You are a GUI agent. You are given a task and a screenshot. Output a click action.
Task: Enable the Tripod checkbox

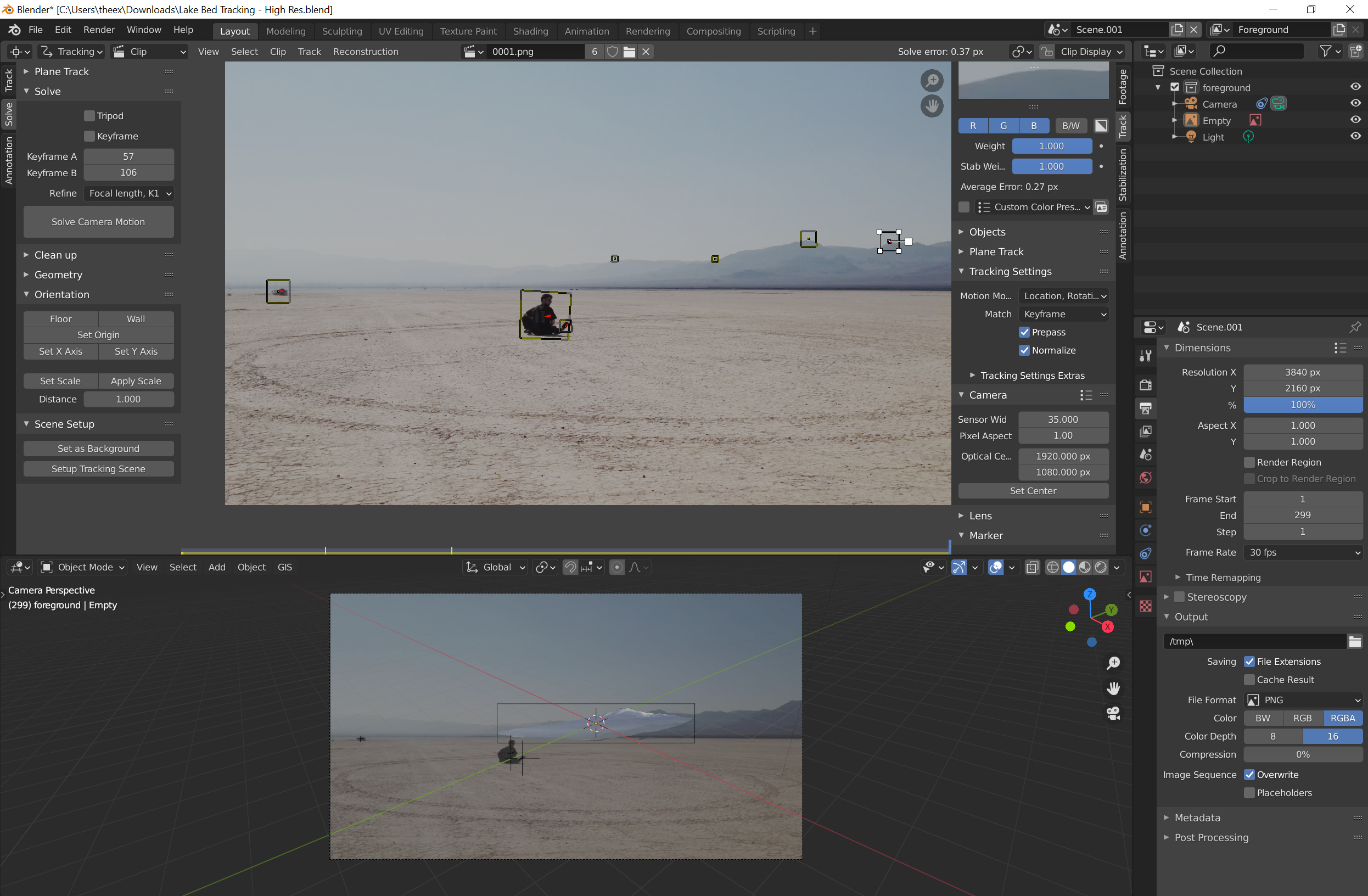click(89, 115)
